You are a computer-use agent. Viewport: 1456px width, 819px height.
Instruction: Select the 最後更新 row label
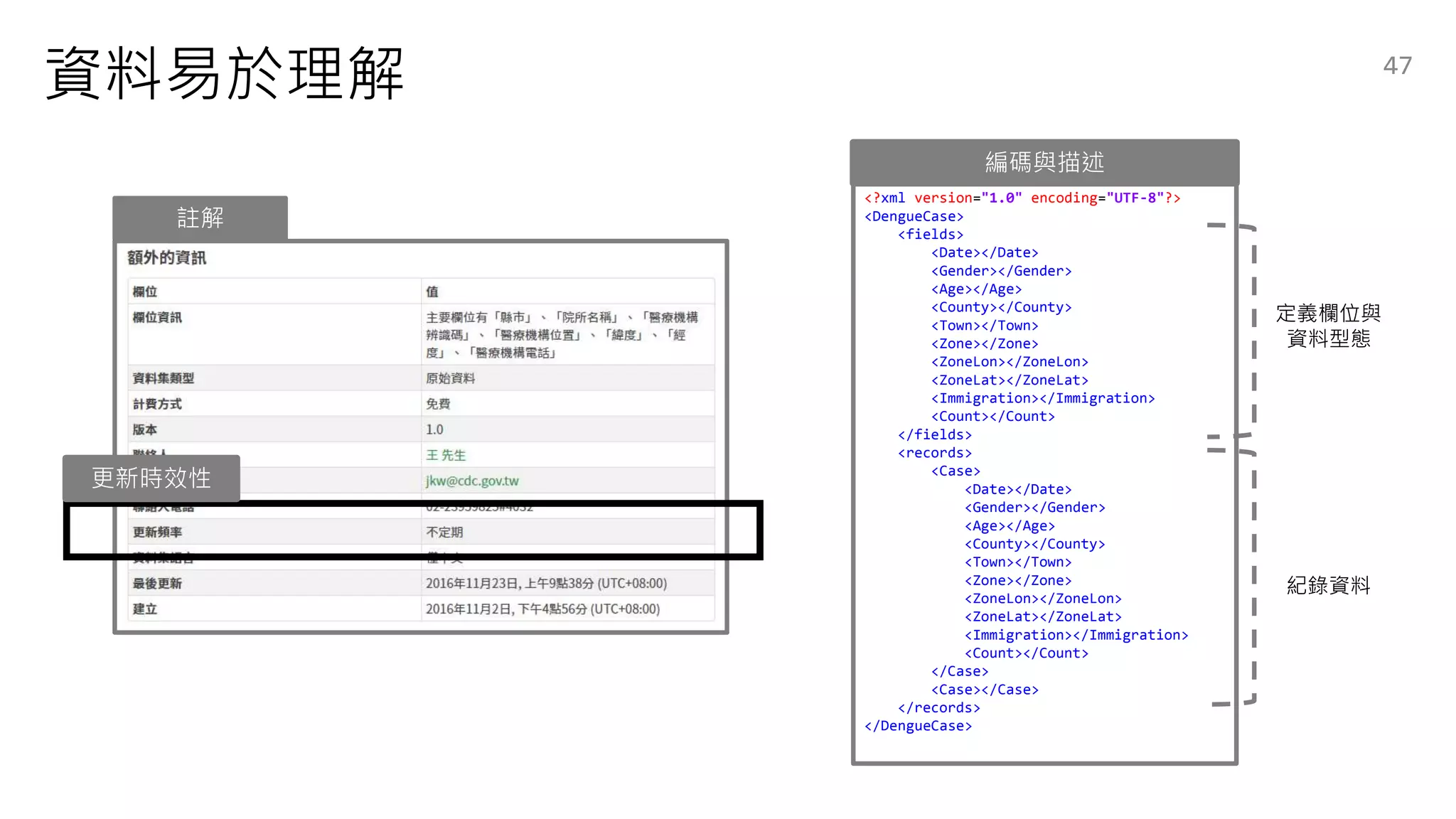157,583
